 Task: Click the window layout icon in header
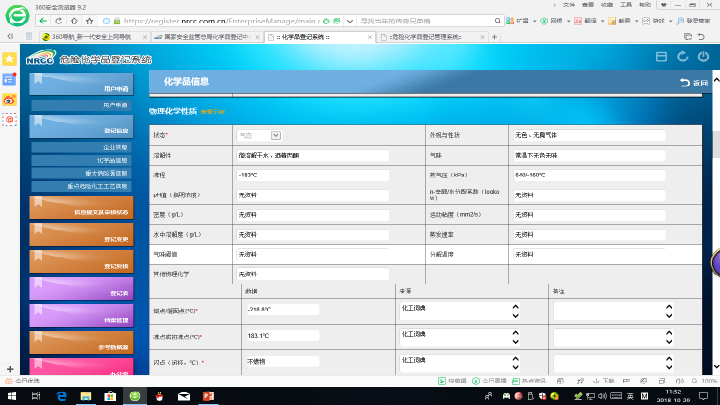(x=660, y=57)
